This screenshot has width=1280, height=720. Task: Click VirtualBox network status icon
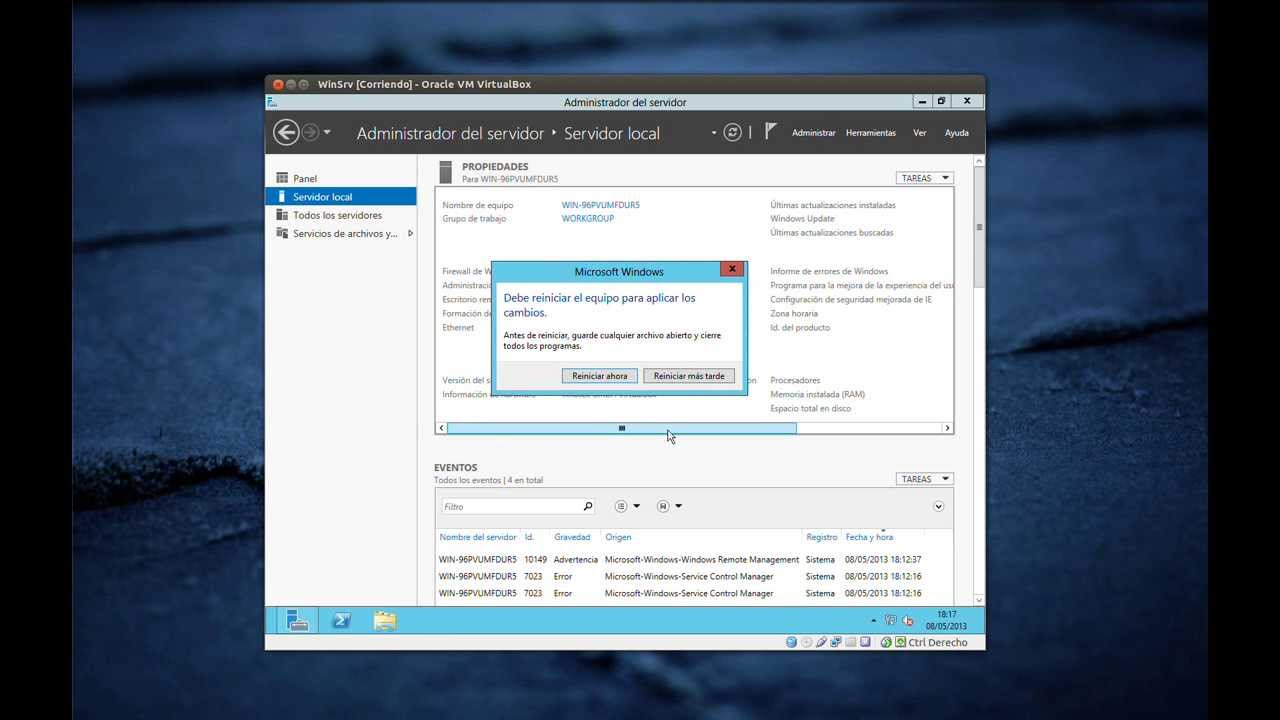(836, 642)
